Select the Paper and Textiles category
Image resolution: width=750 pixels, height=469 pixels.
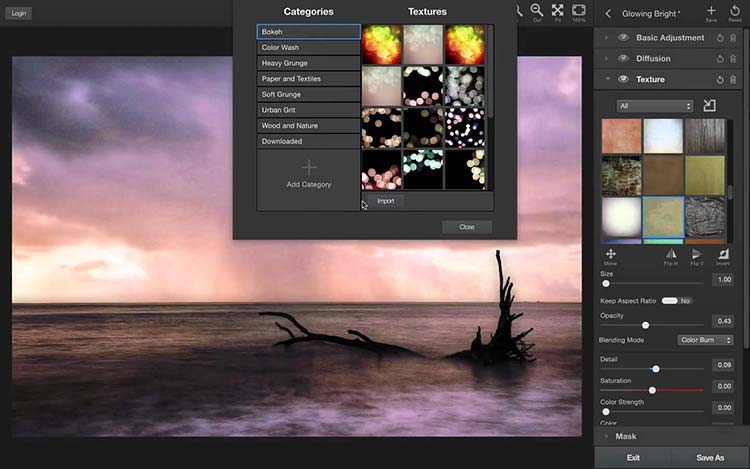[309, 79]
